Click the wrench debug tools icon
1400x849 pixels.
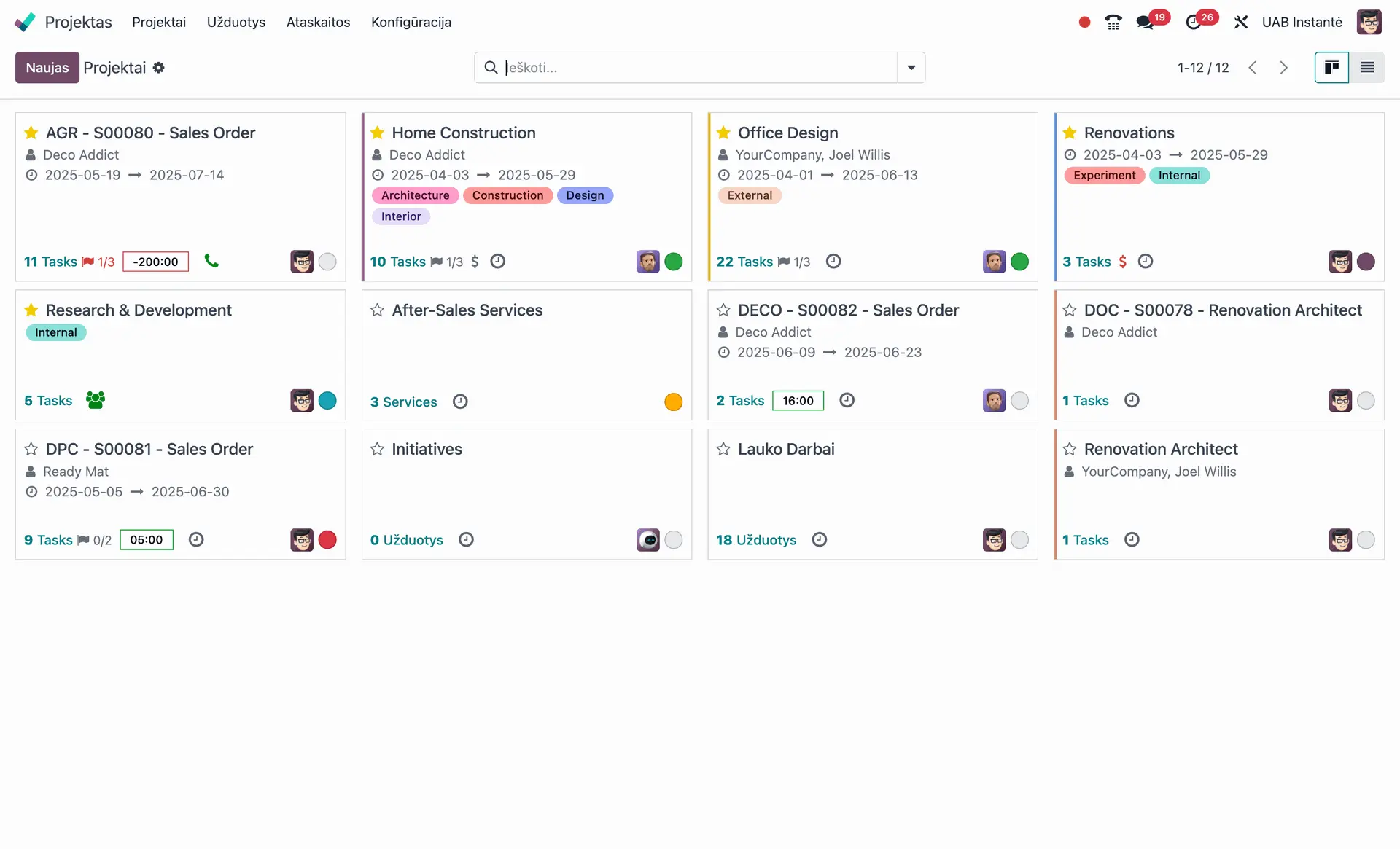click(x=1240, y=23)
